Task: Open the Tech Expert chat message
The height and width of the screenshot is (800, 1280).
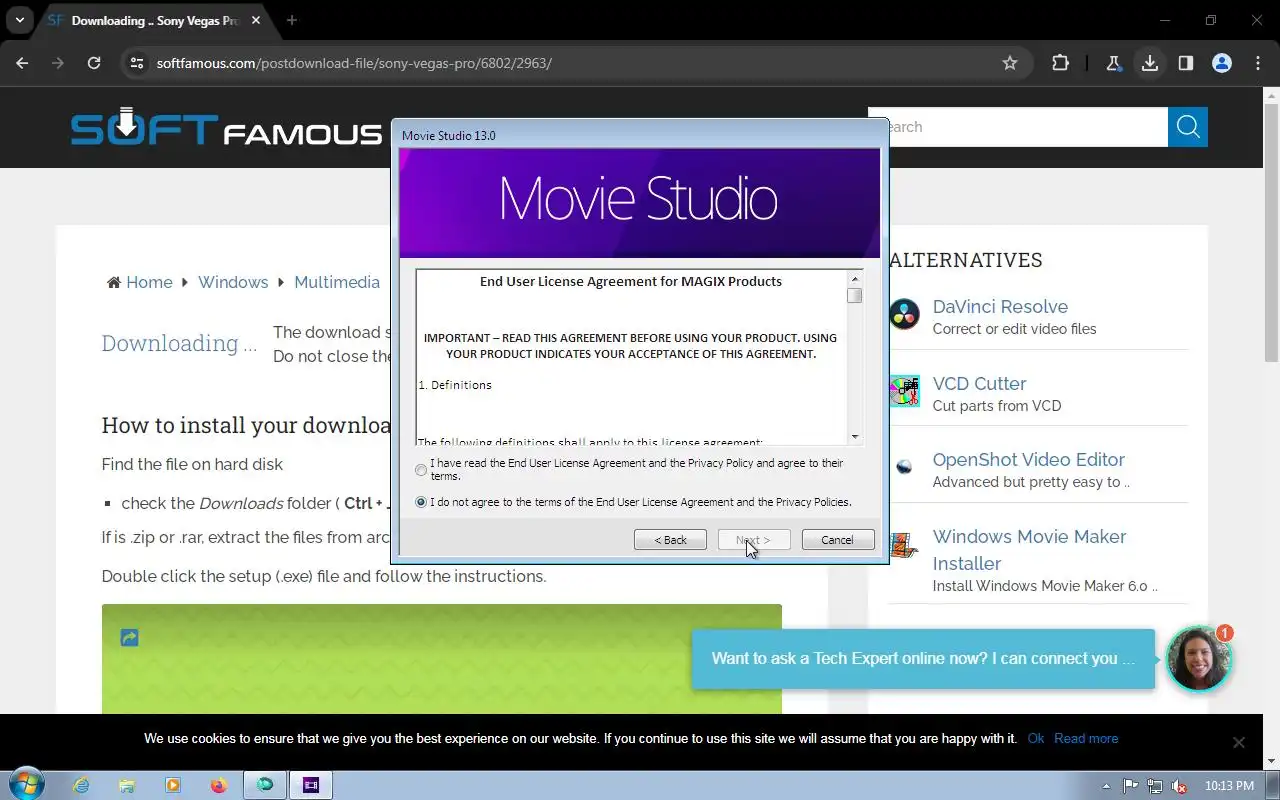Action: tap(923, 659)
